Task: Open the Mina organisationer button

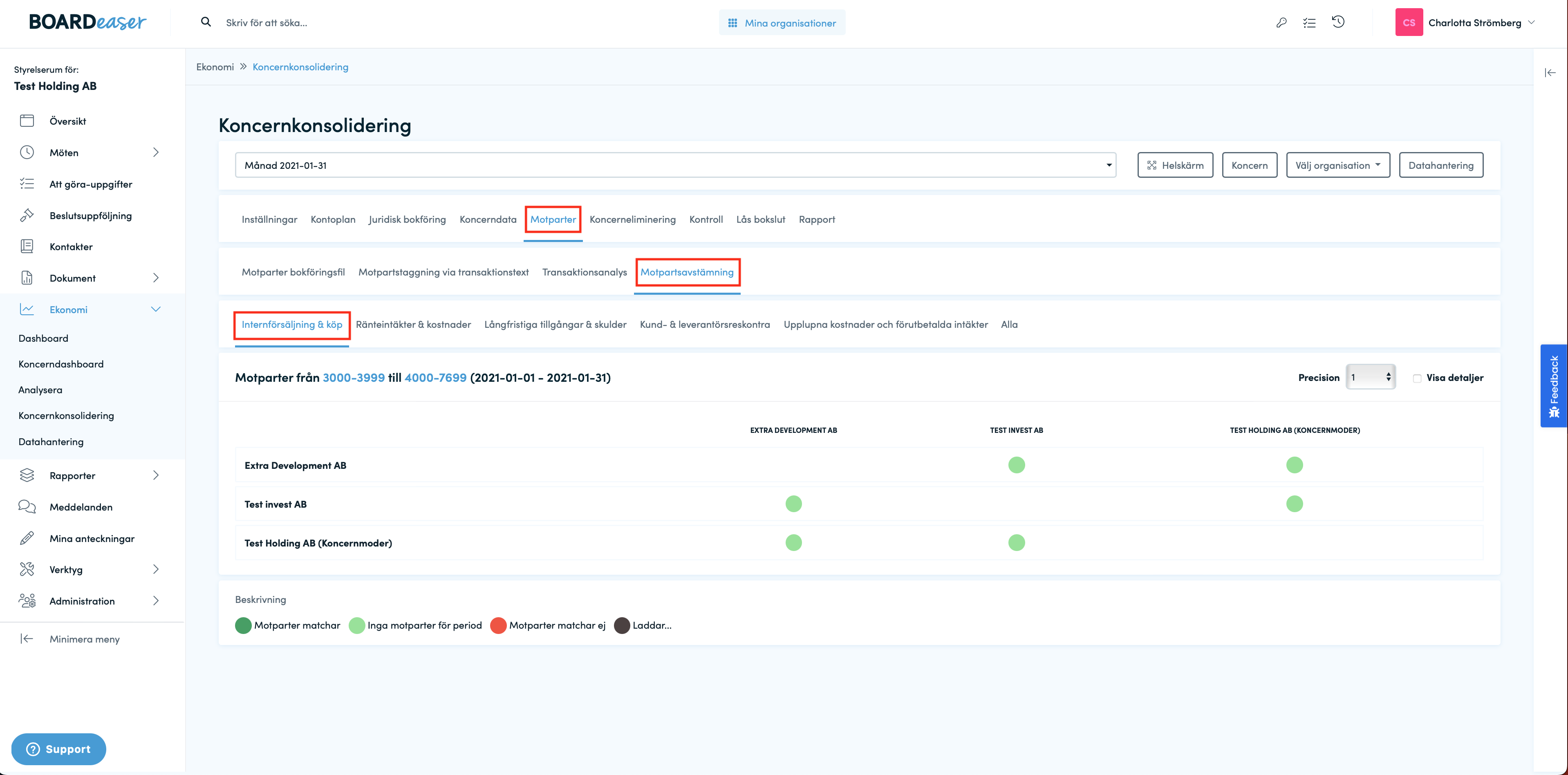Action: point(782,22)
